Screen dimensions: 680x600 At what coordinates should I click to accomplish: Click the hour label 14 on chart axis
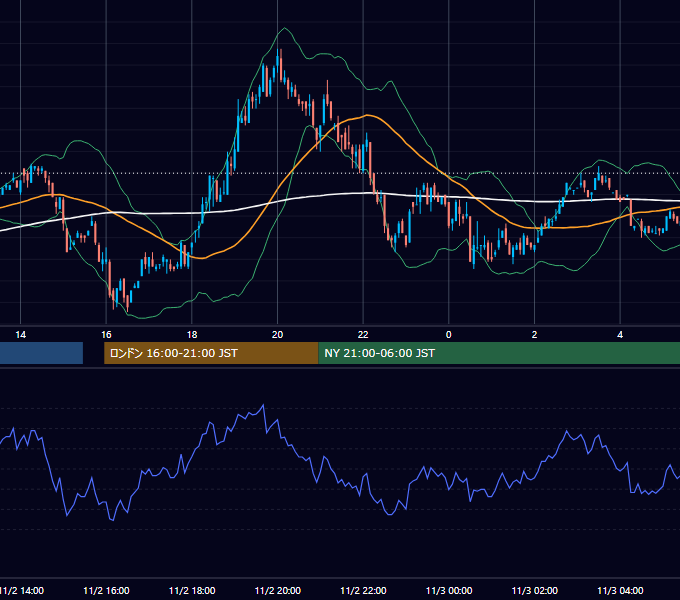click(20, 335)
